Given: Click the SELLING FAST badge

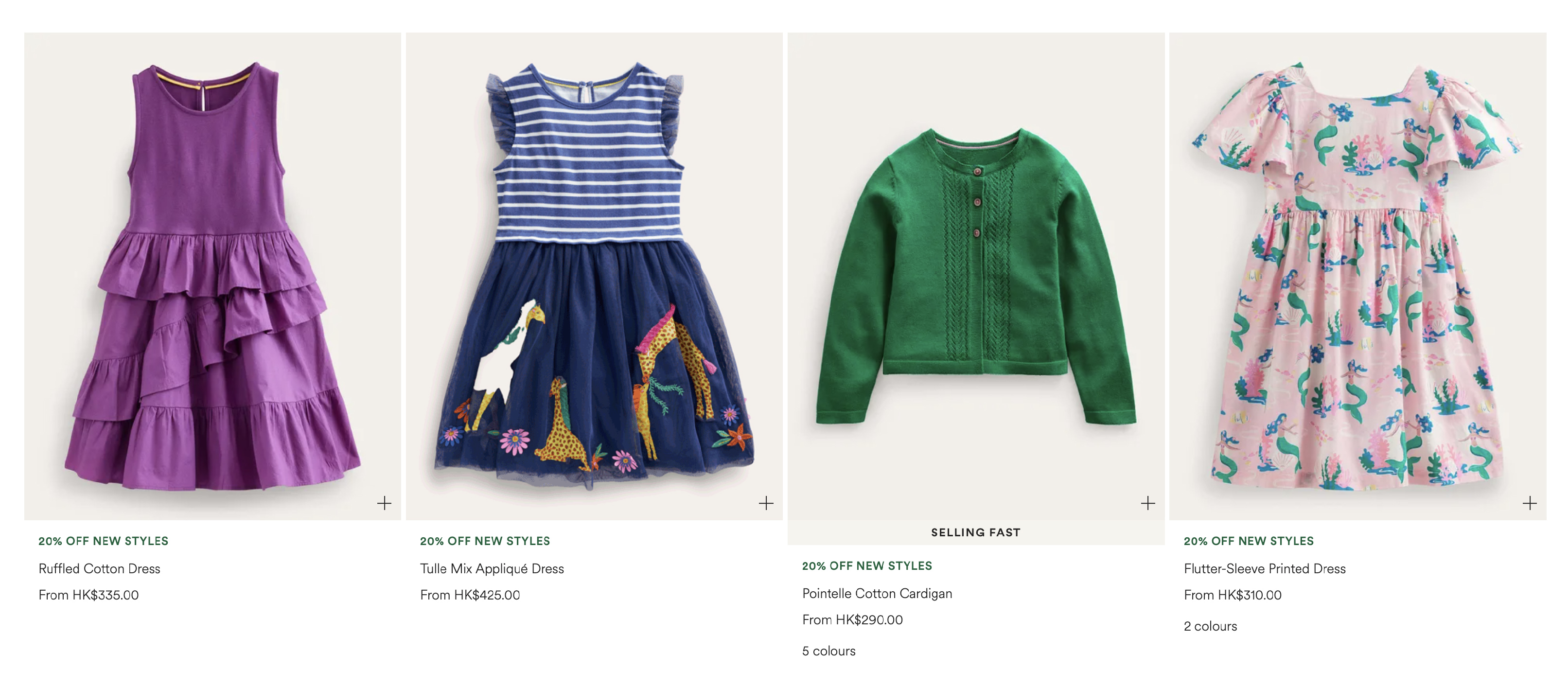Looking at the screenshot, I should [x=976, y=532].
